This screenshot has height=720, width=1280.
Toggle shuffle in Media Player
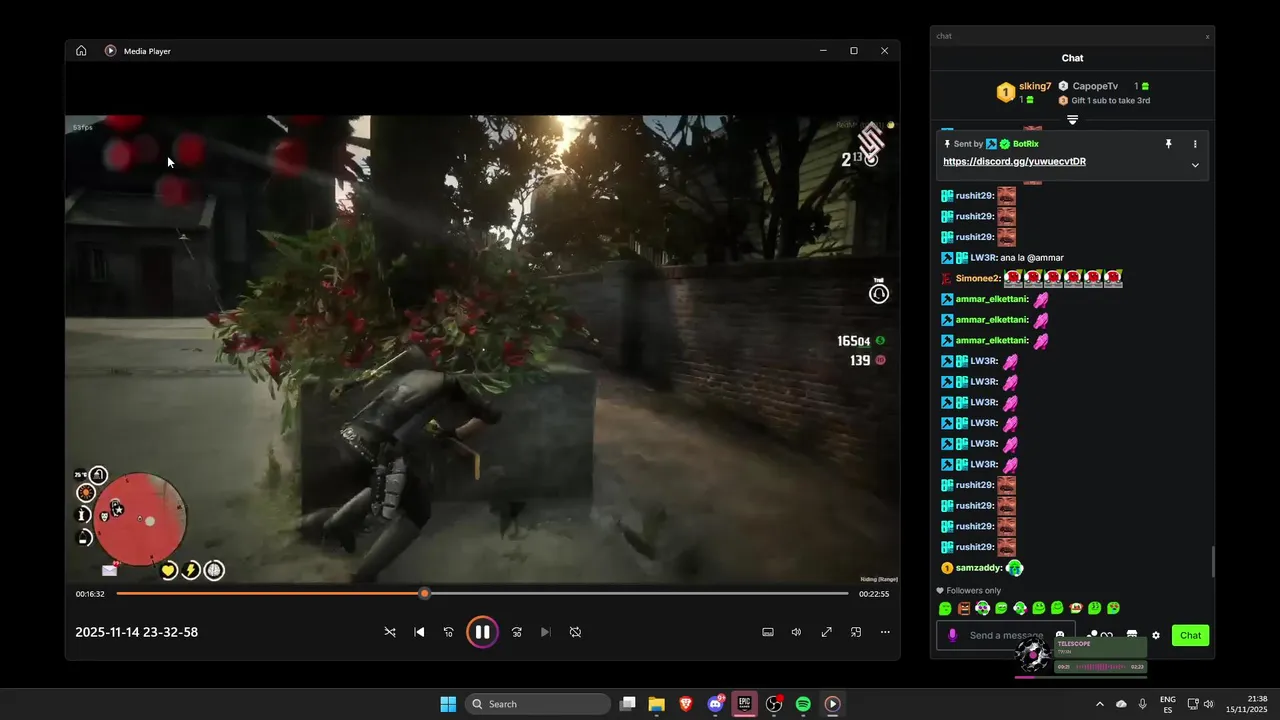coord(390,632)
